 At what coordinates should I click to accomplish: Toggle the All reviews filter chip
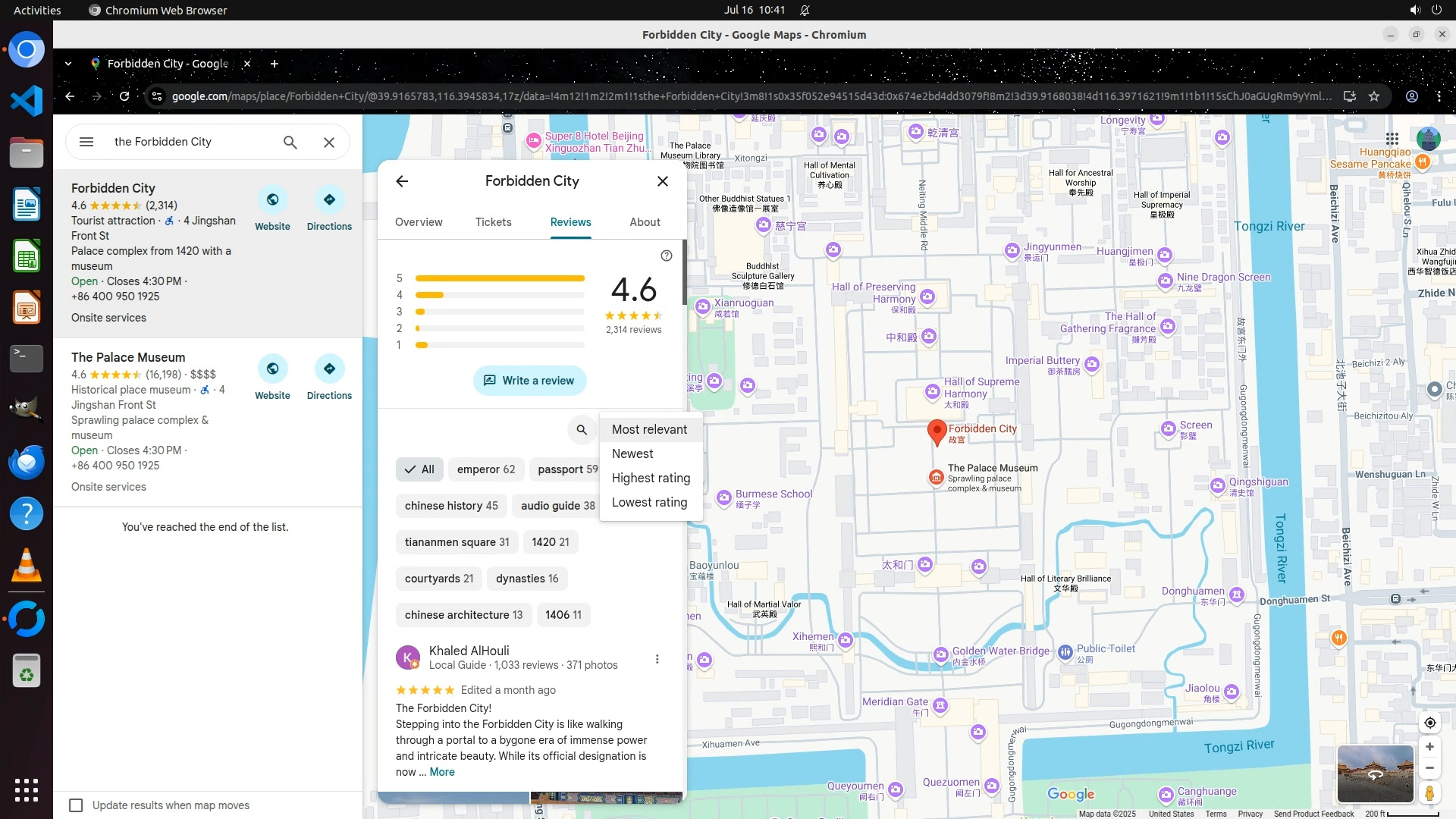pos(419,469)
